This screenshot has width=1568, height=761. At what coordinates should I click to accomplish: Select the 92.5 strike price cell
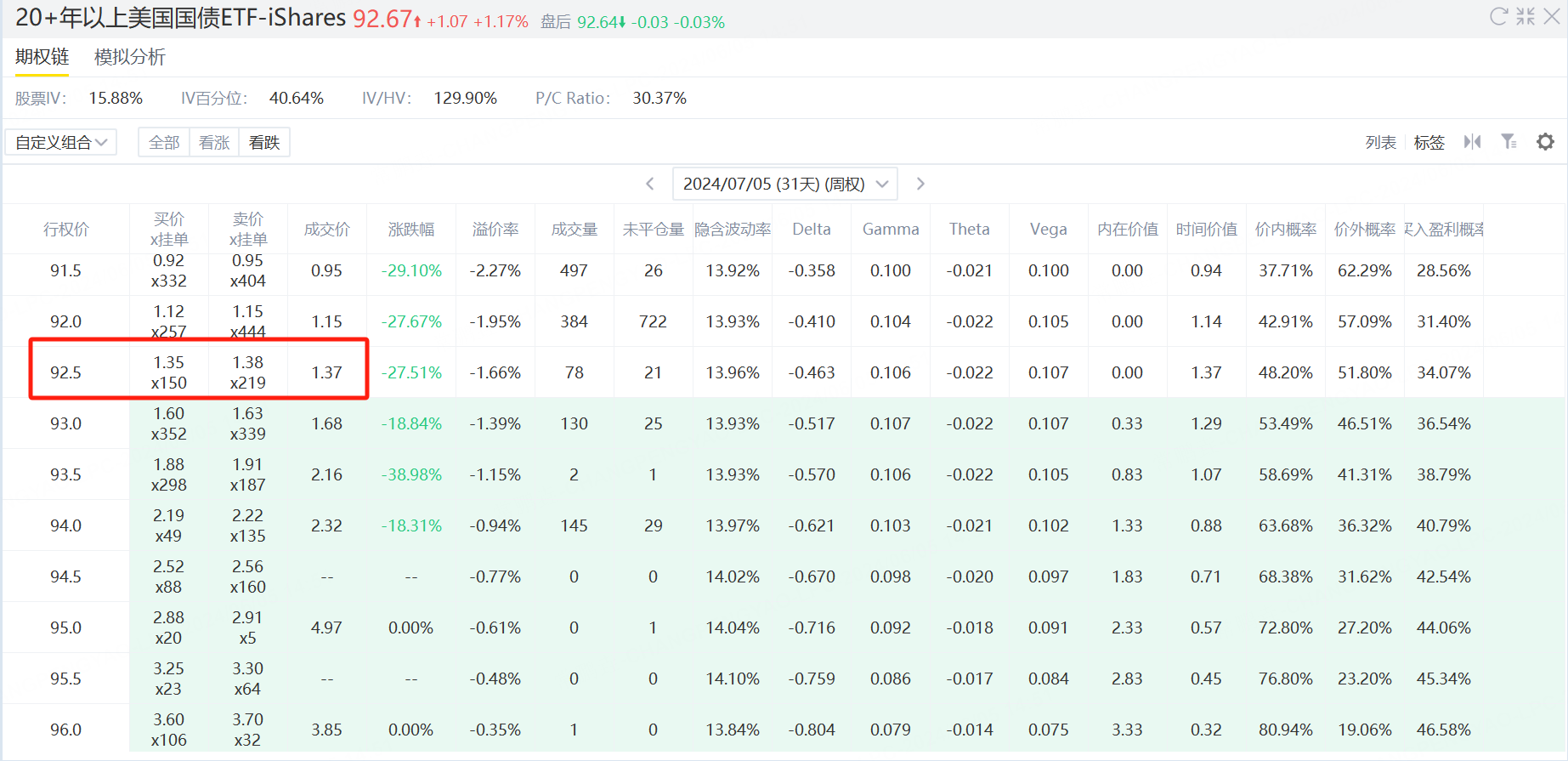tap(66, 372)
